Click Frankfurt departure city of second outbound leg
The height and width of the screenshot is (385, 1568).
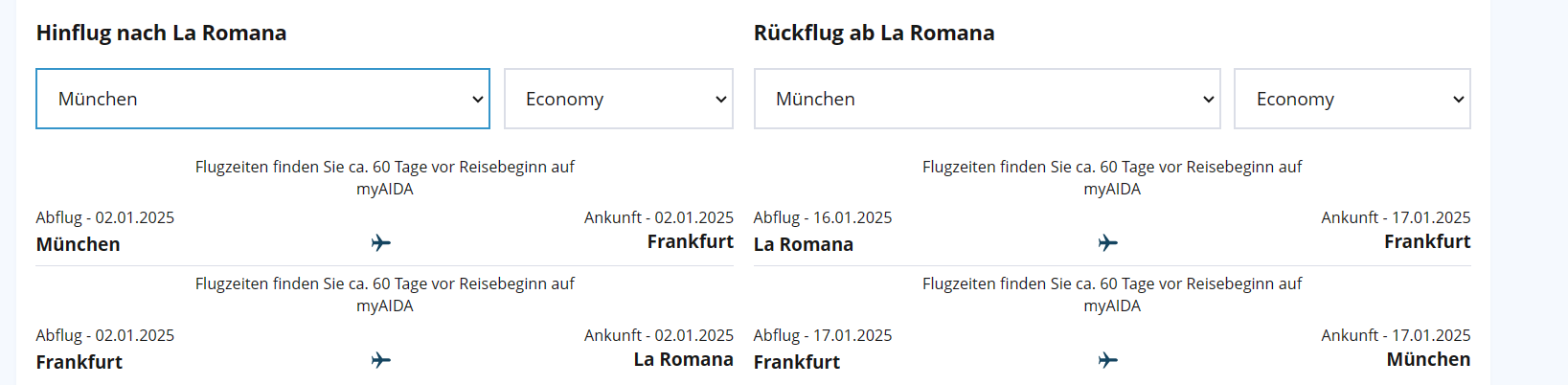tap(80, 362)
